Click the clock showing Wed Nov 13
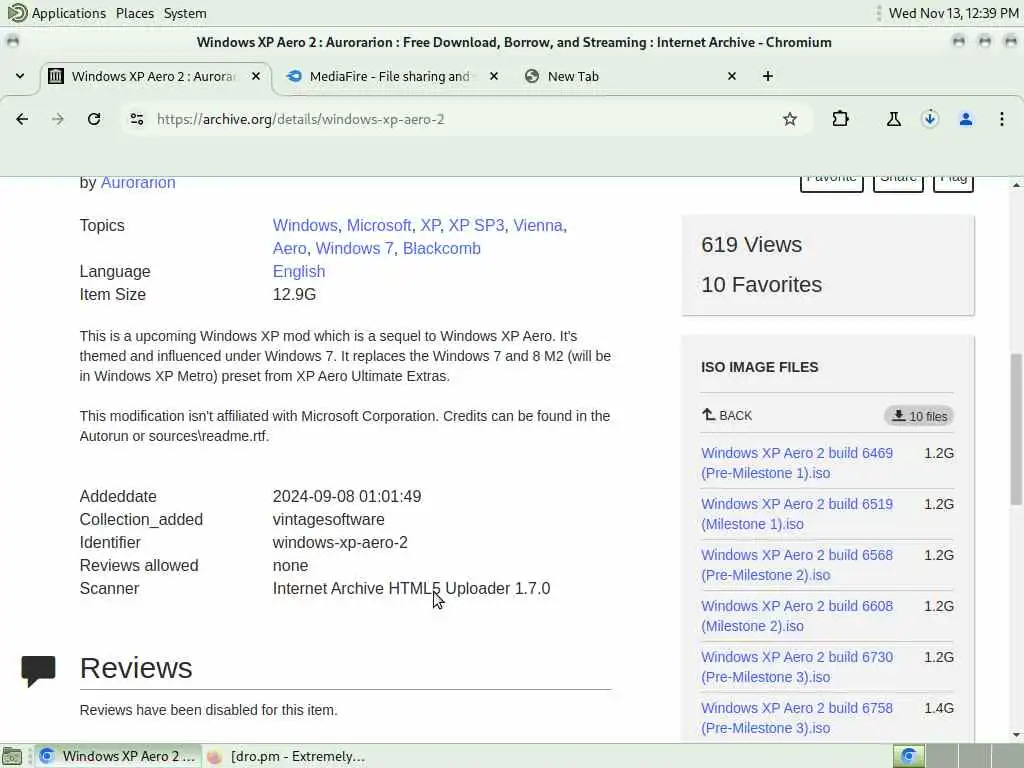 [953, 13]
